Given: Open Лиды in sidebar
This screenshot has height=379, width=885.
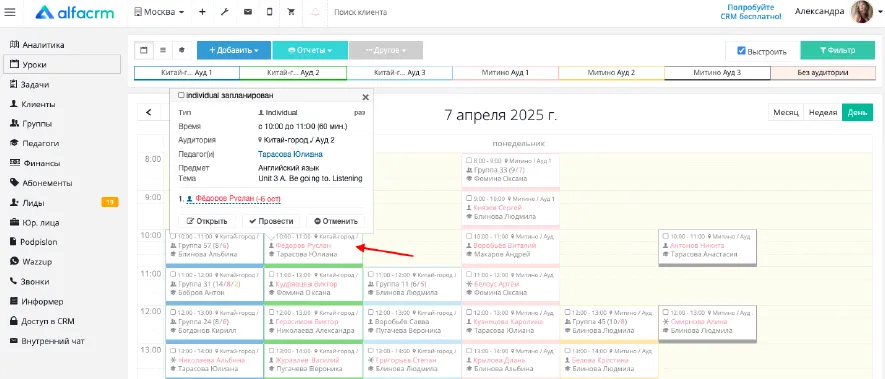Looking at the screenshot, I should click(62, 203).
